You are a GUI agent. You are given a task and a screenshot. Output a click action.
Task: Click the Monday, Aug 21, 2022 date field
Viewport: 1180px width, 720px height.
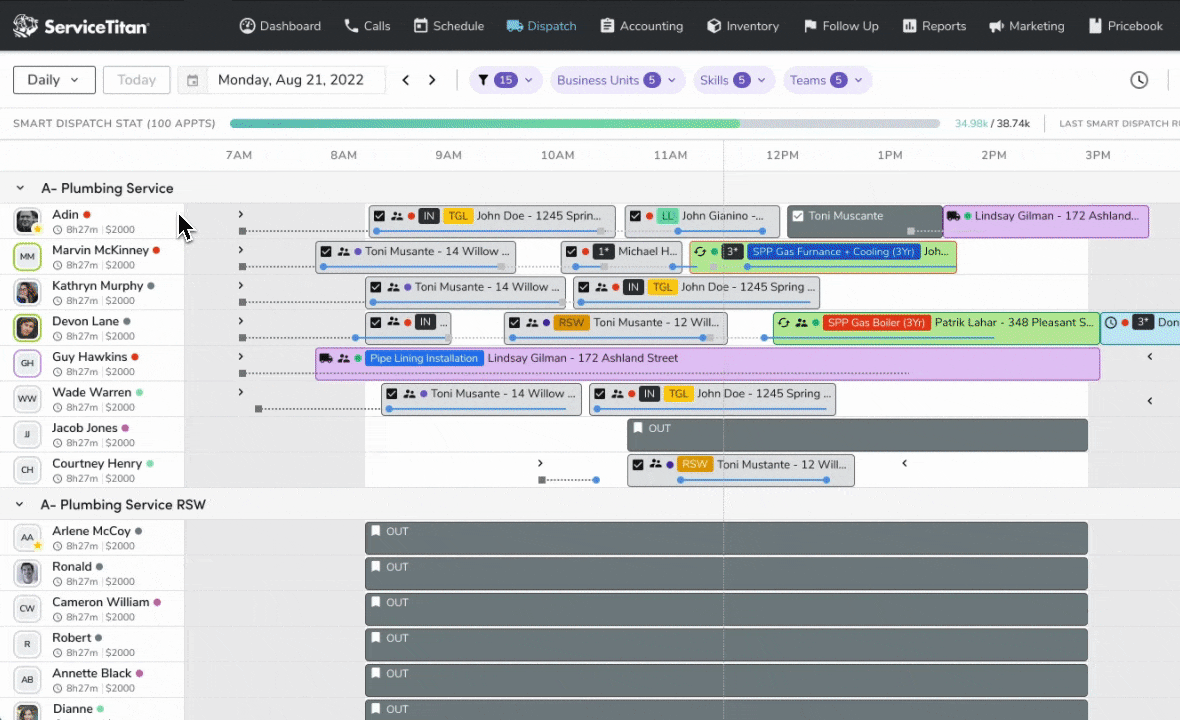click(290, 79)
